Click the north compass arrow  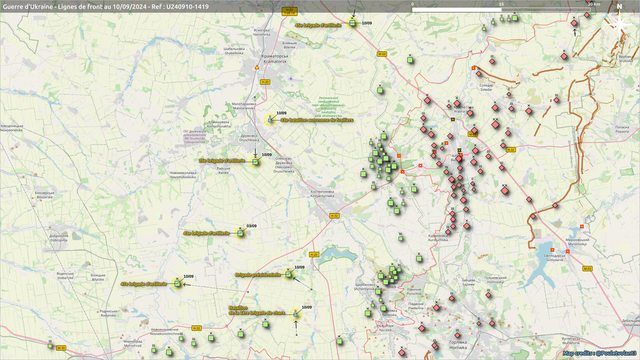tap(620, 20)
